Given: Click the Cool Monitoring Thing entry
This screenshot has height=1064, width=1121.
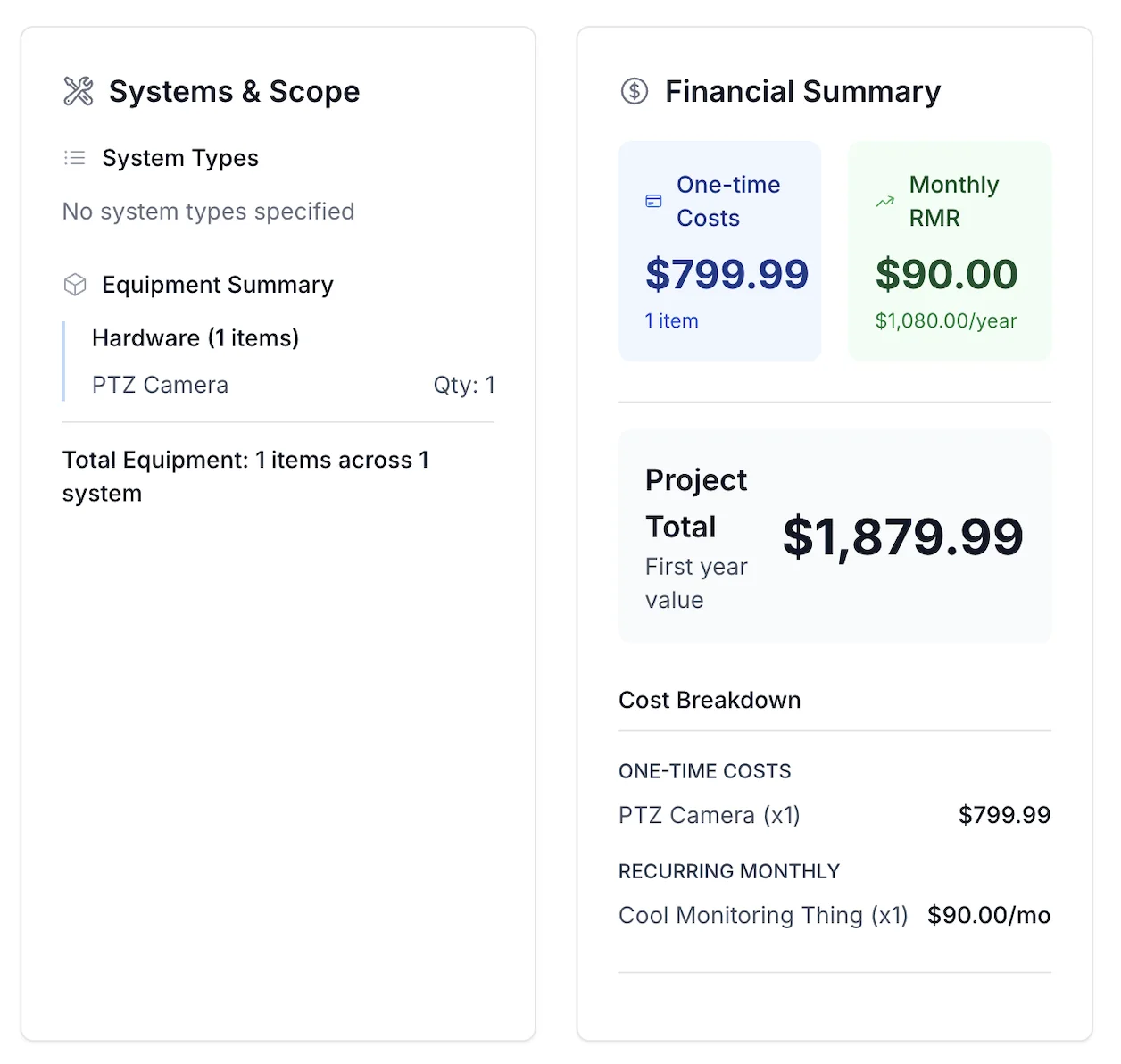Looking at the screenshot, I should tap(762, 915).
